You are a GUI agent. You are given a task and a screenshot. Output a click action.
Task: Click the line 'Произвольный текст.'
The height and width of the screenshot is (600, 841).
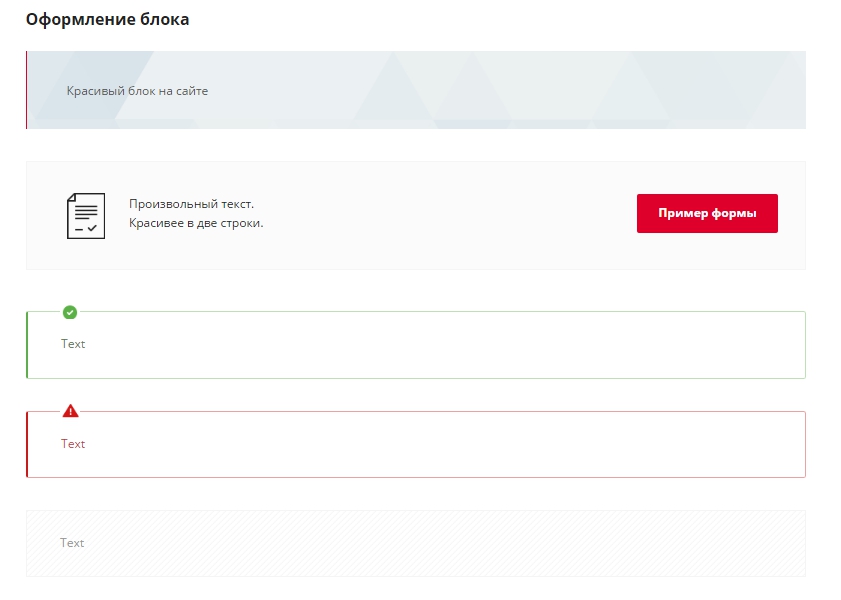pyautogui.click(x=191, y=204)
